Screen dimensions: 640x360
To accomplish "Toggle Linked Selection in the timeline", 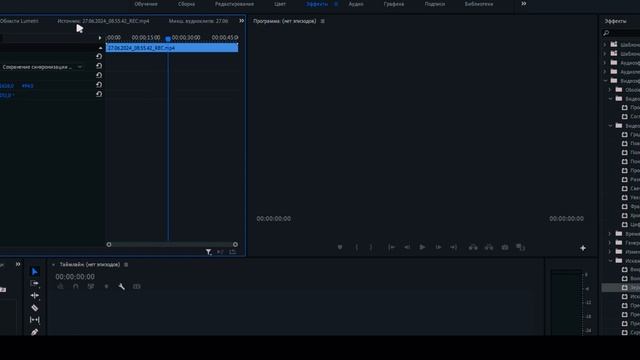I will 91,287.
